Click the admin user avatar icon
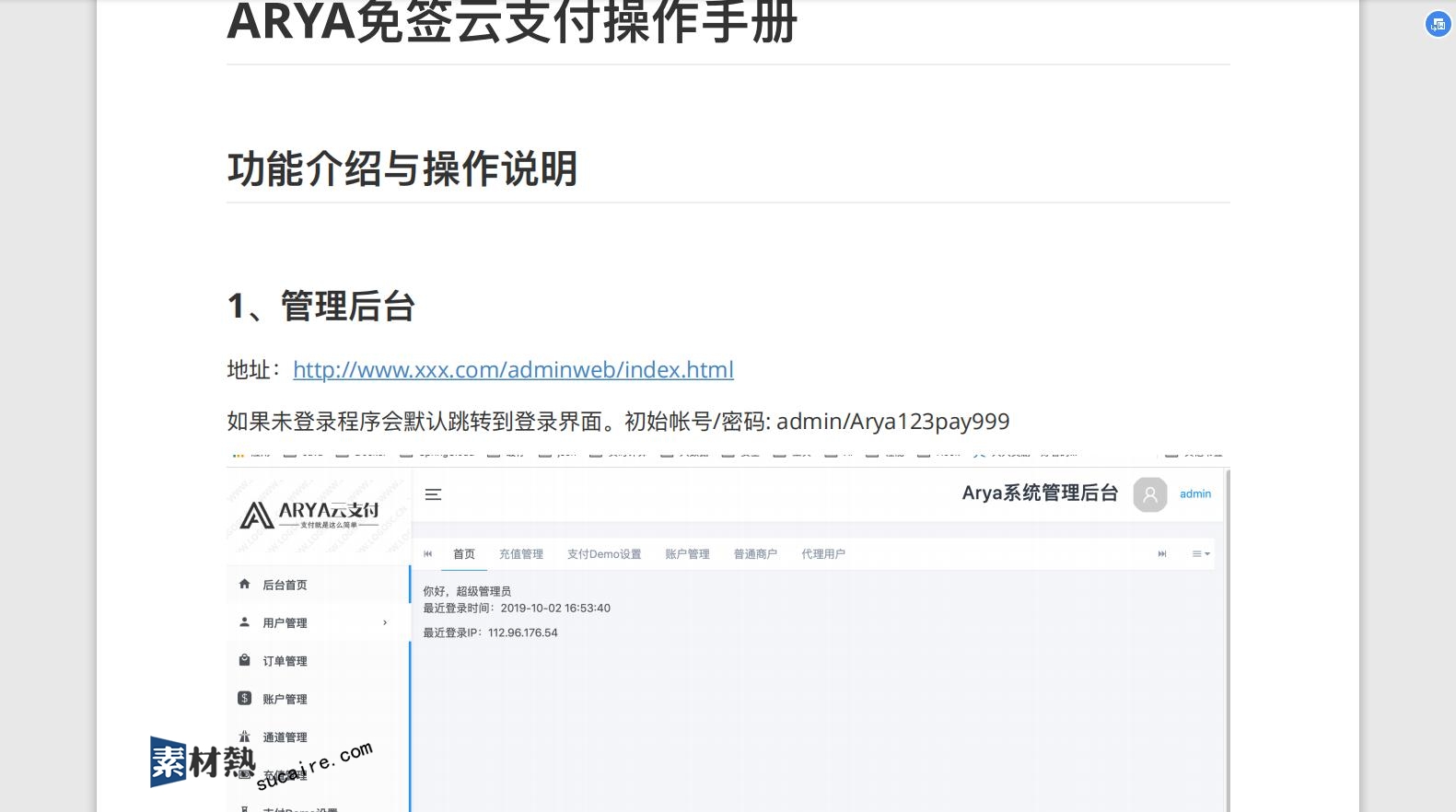This screenshot has width=1456, height=812. (x=1149, y=494)
